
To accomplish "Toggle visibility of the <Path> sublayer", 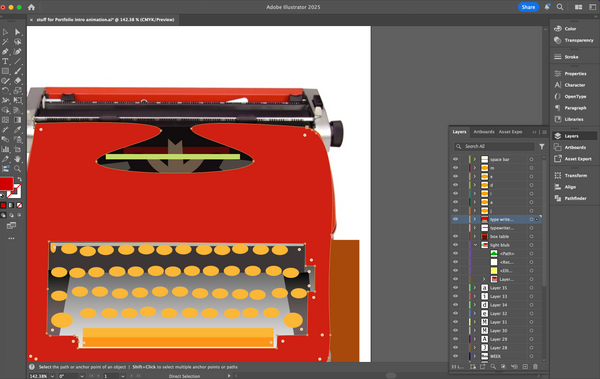I will pos(455,253).
